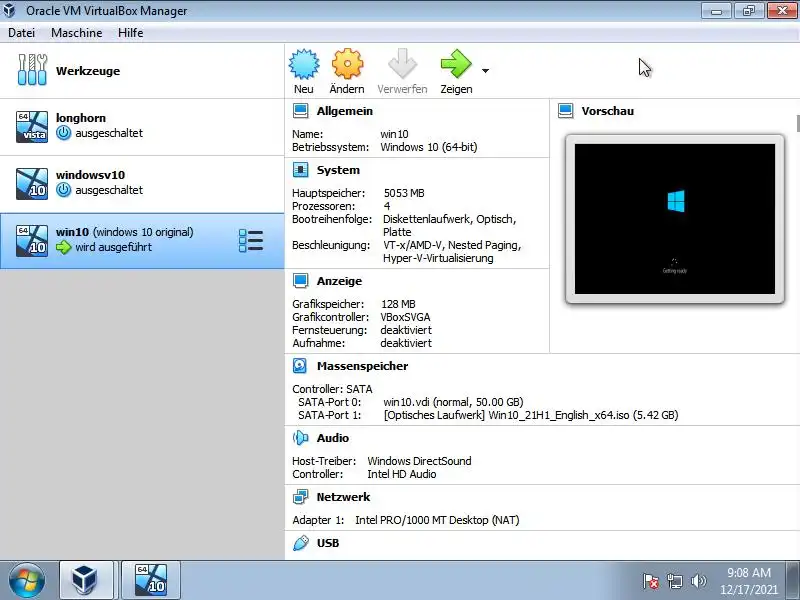Click the Windows 10 (64-bit) Betriebssystem value

click(x=429, y=147)
